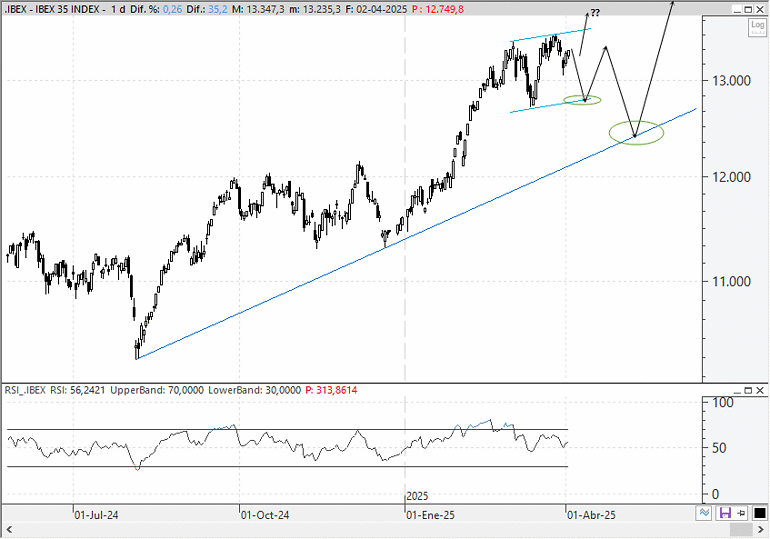Click the UpperBand: 70,0000 label
The image size is (770, 539).
pos(157,391)
